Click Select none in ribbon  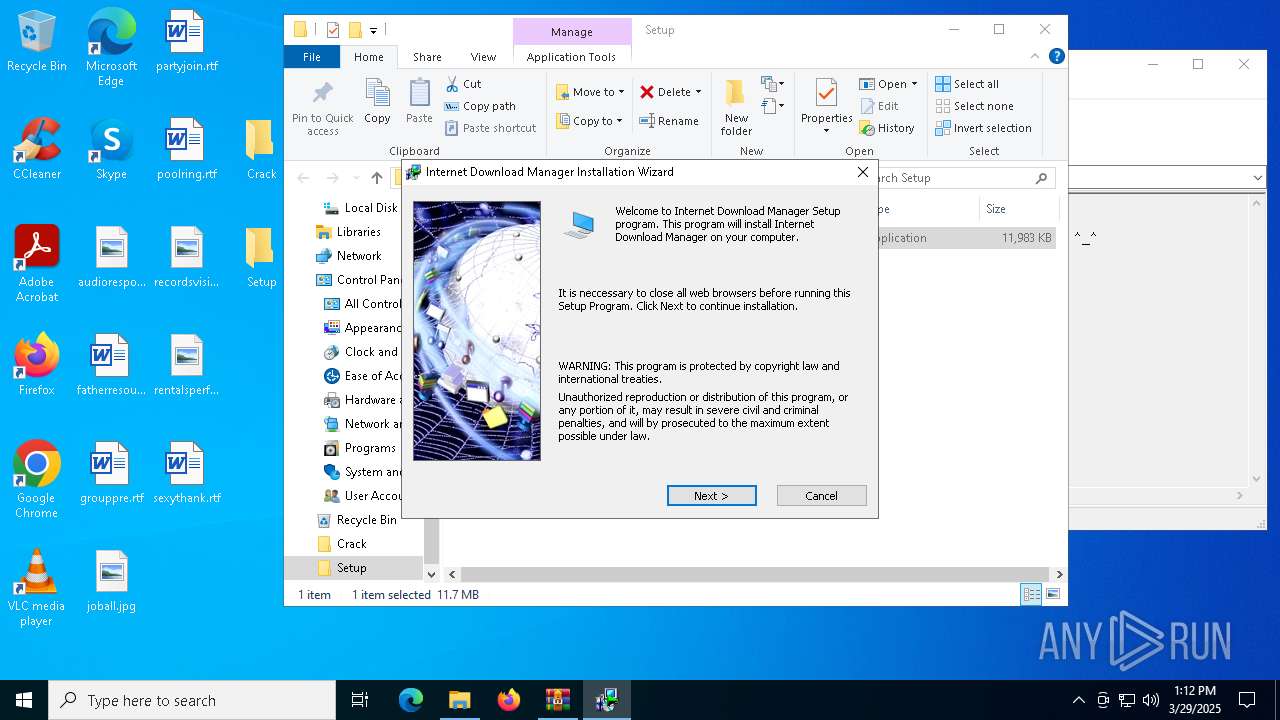(x=974, y=106)
